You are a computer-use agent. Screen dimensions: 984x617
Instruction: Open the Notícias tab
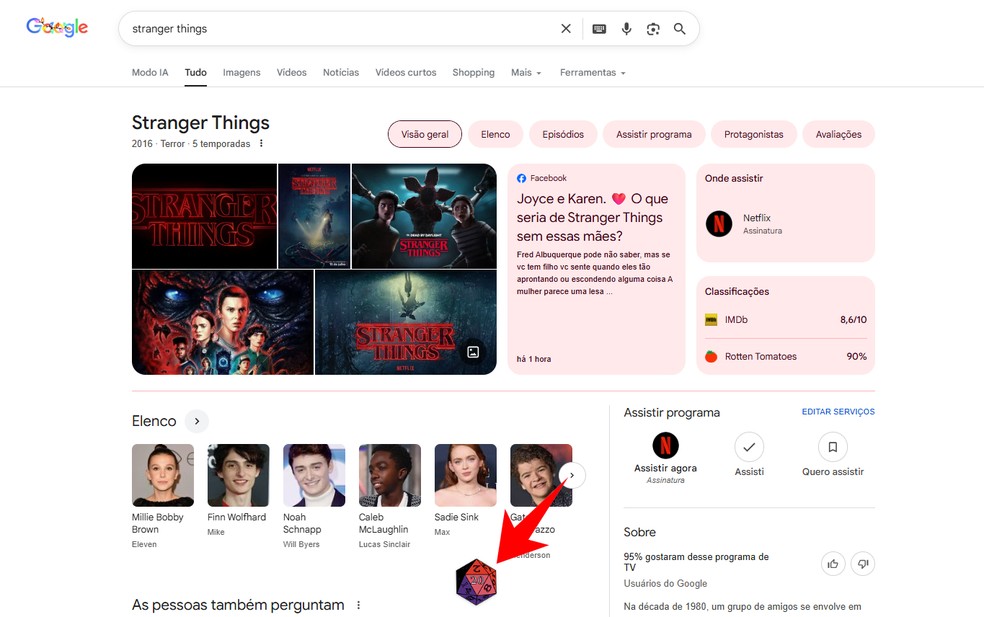tap(341, 72)
